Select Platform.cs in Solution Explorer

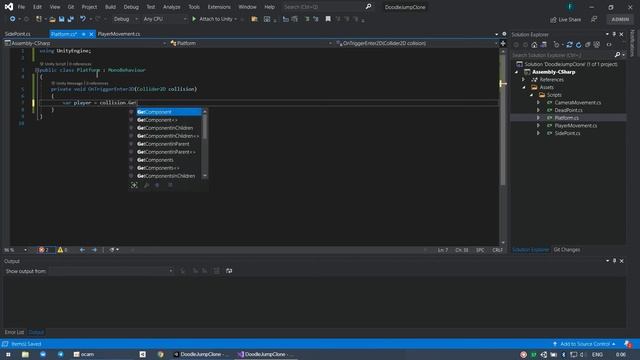[566, 118]
